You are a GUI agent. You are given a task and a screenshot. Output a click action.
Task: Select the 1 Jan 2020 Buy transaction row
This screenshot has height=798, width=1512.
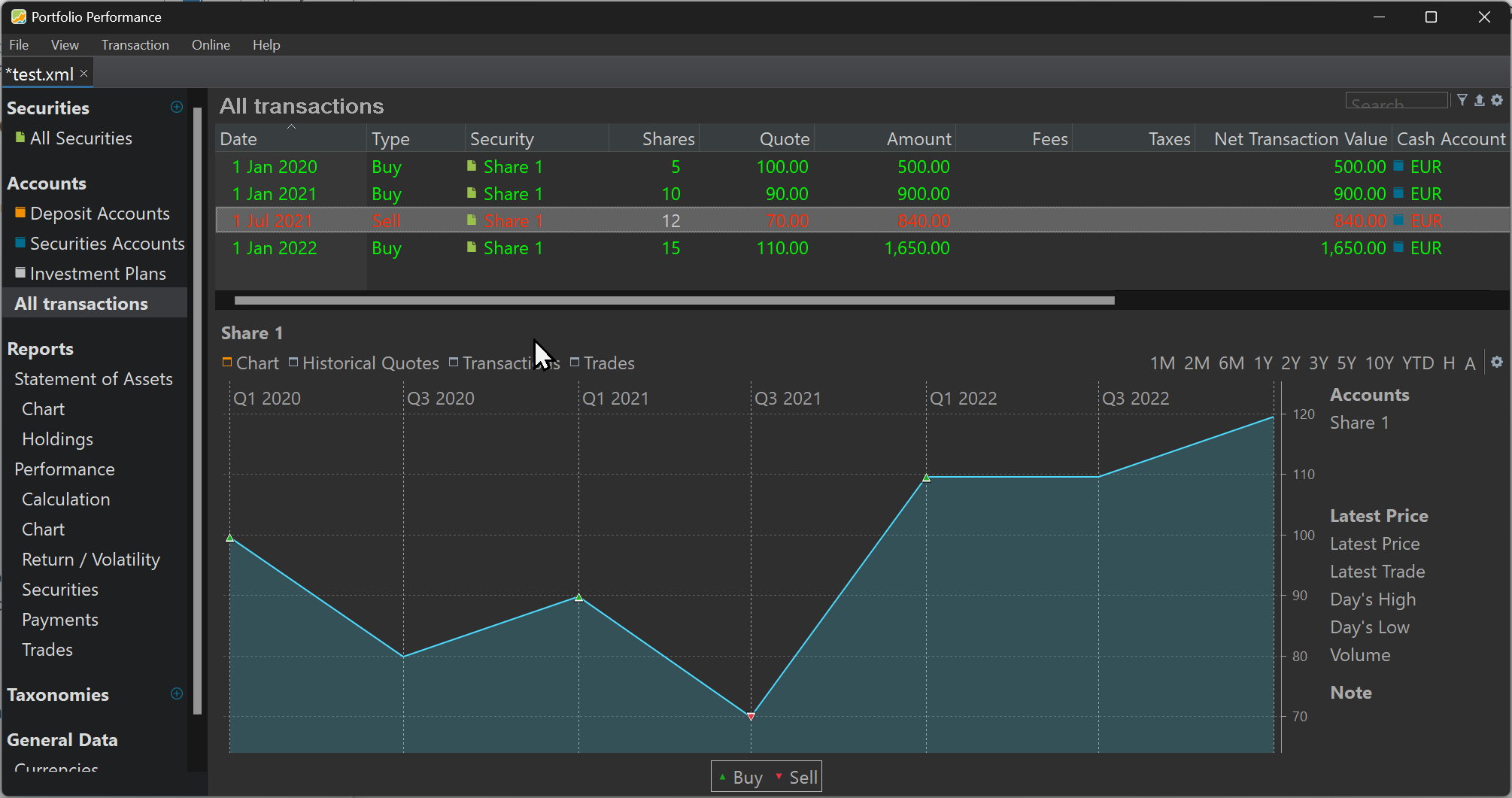pyautogui.click(x=862, y=167)
